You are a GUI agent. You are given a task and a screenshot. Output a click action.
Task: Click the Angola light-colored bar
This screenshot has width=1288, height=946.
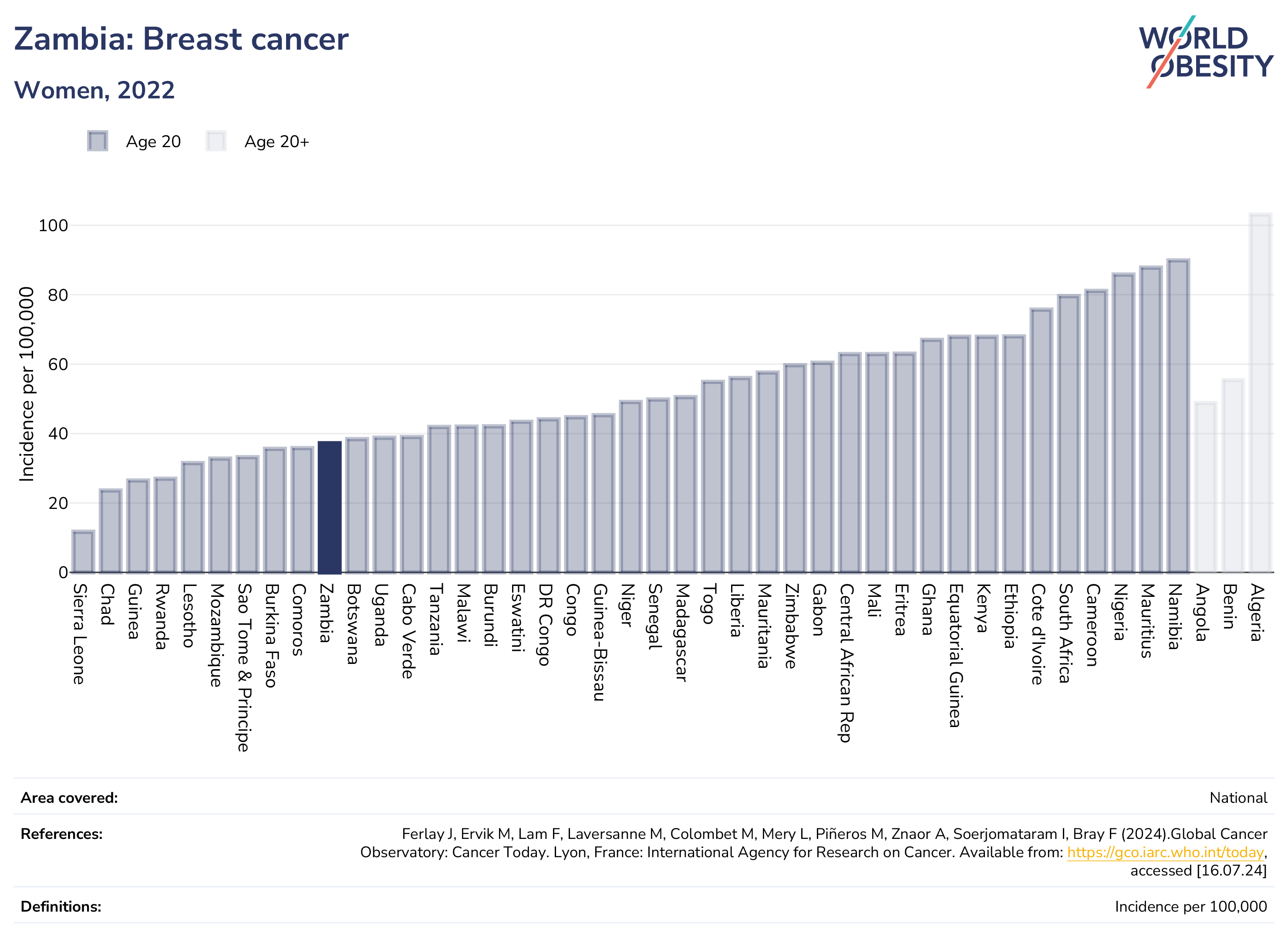(x=1206, y=487)
